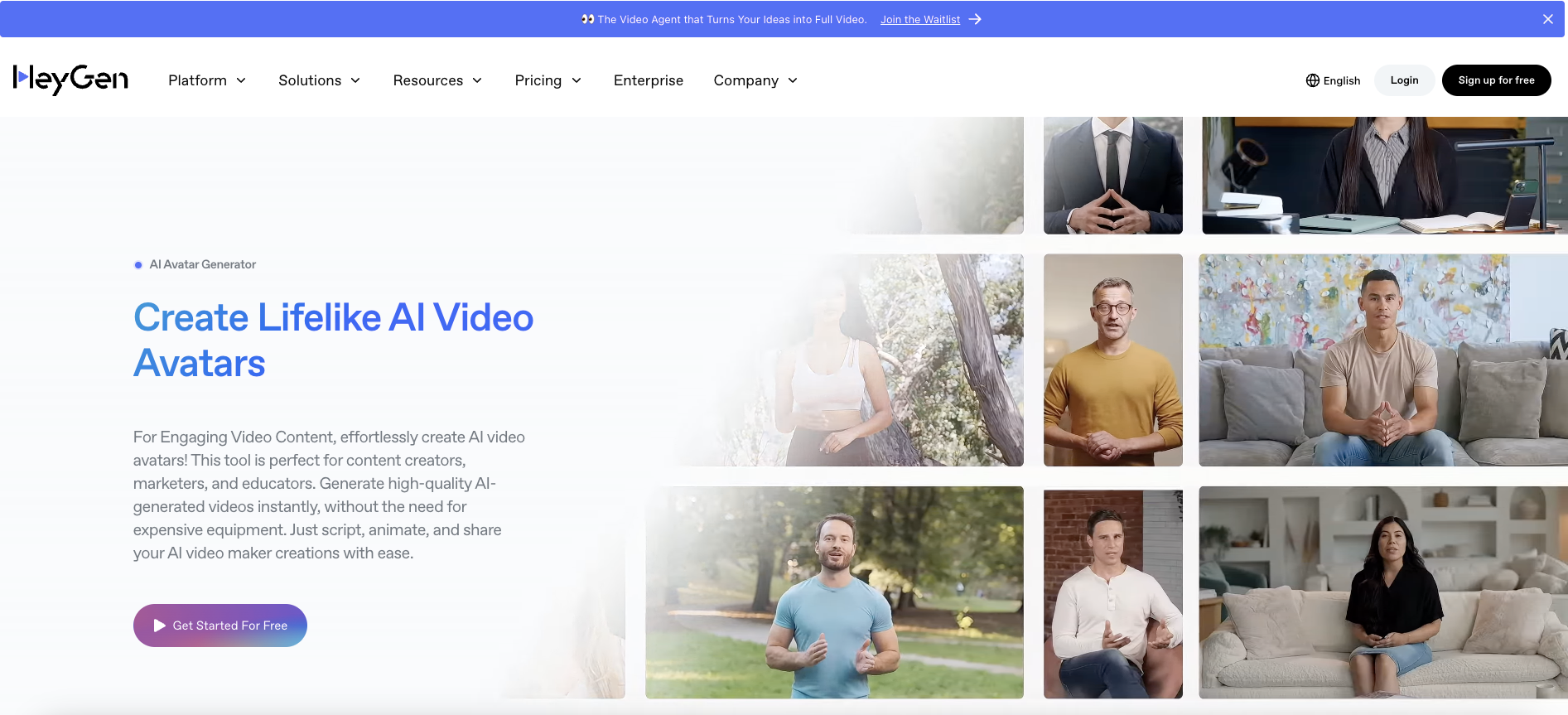This screenshot has width=1568, height=715.
Task: Open the Resources nav item
Action: (437, 80)
